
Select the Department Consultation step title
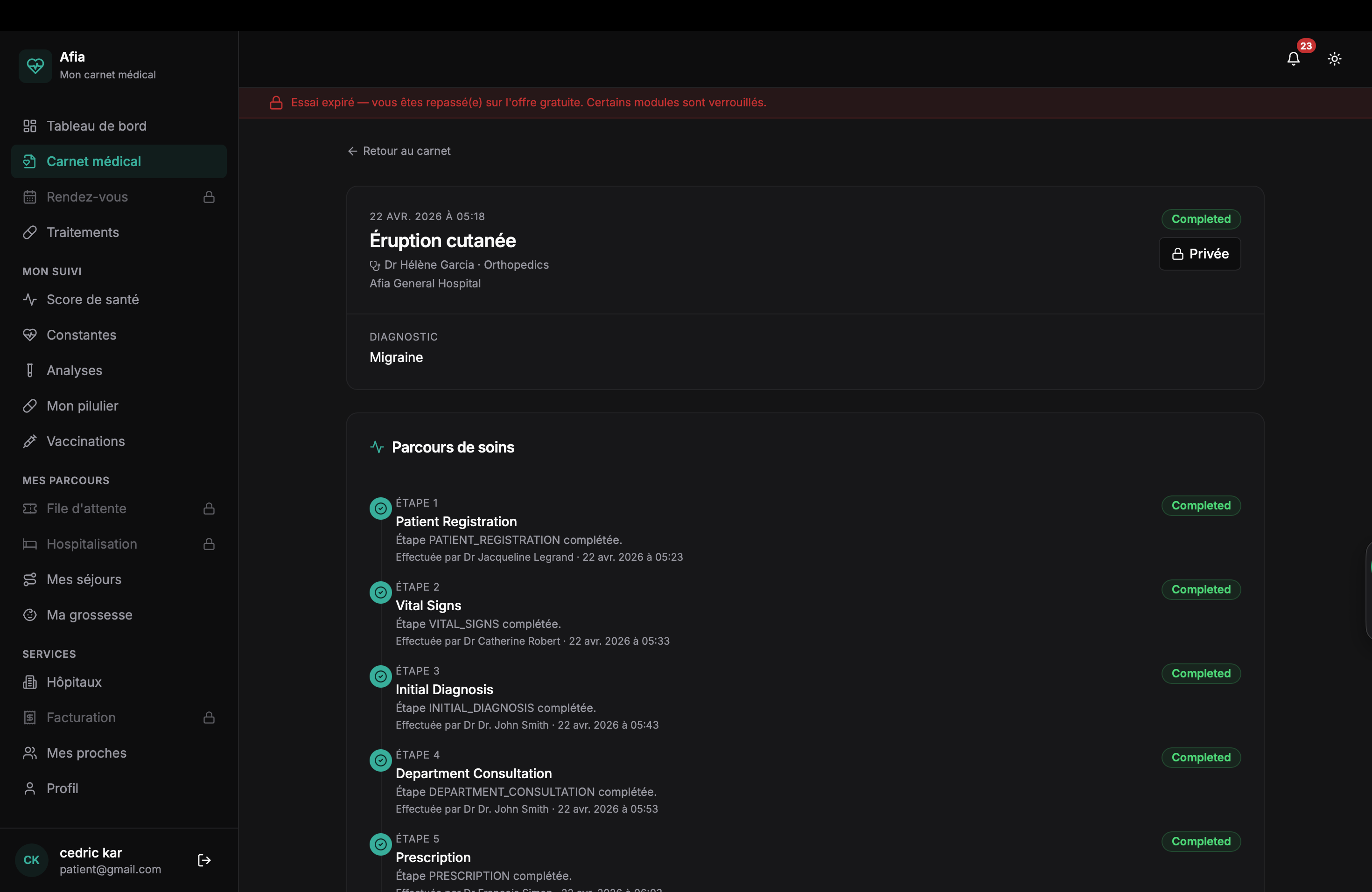473,774
